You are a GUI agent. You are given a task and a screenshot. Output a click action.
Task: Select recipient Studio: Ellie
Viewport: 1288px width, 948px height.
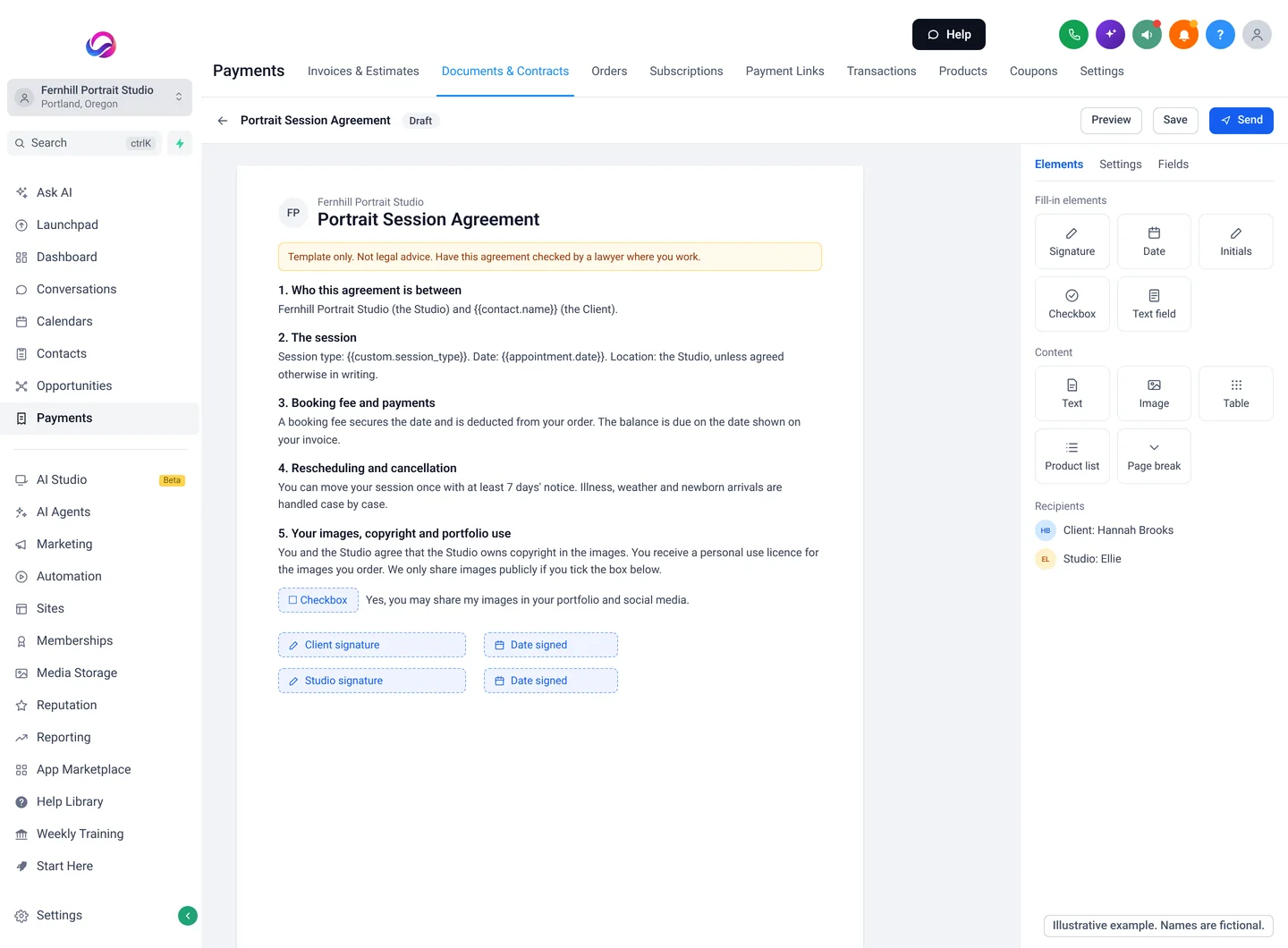[x=1078, y=559]
